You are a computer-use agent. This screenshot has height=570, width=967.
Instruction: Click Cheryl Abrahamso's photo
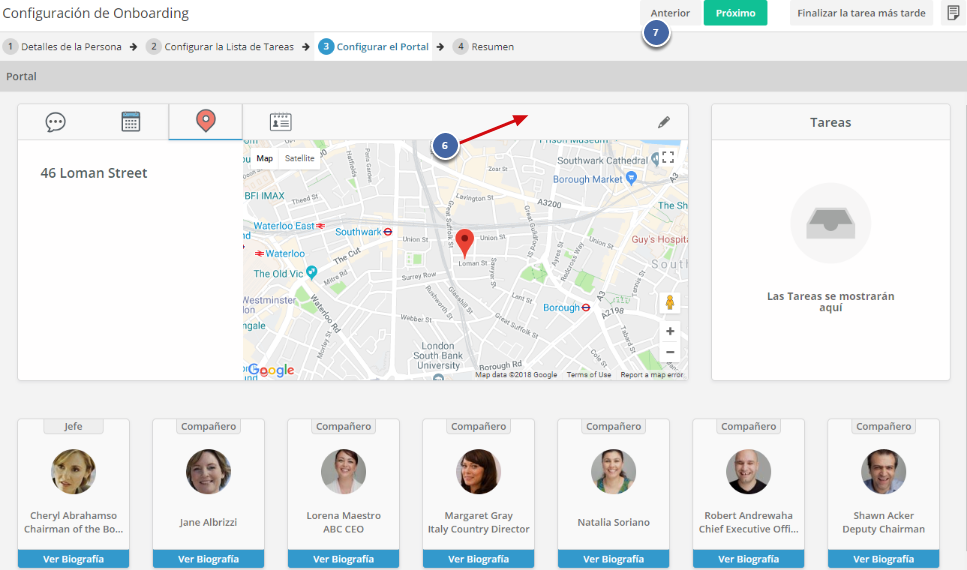coord(73,471)
